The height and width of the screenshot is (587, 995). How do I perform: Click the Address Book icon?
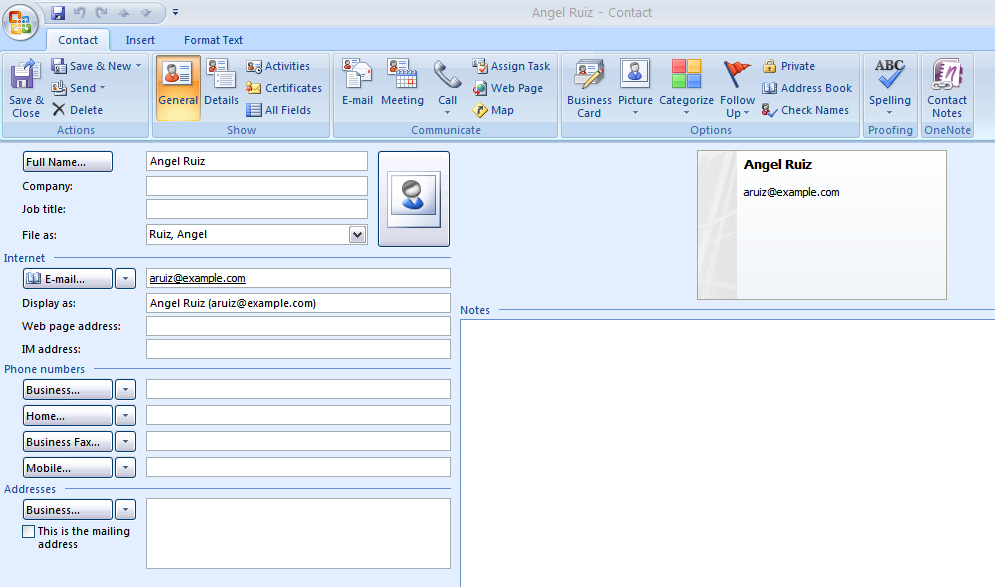[770, 88]
